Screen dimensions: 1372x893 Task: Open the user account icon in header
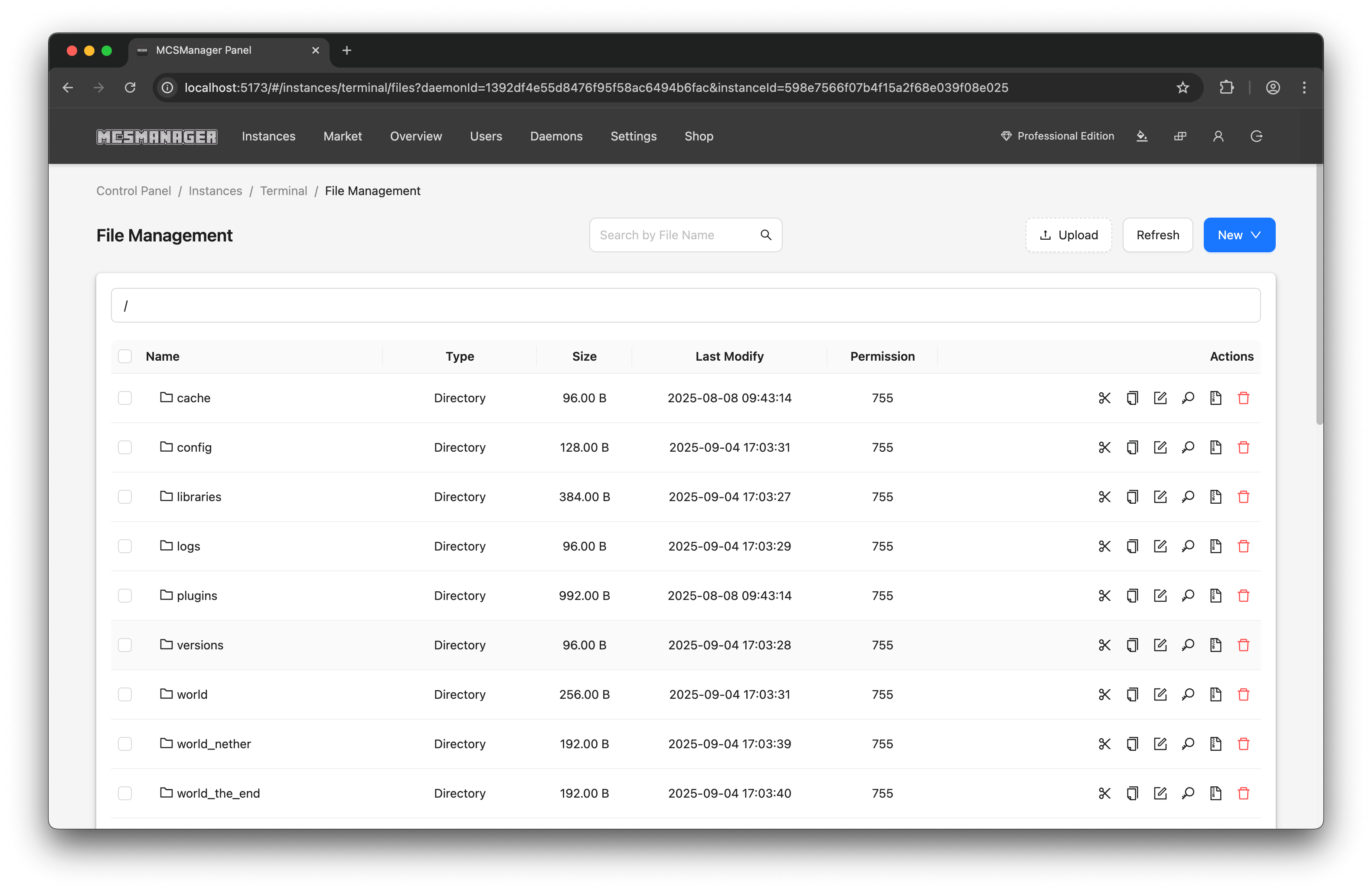tap(1218, 137)
